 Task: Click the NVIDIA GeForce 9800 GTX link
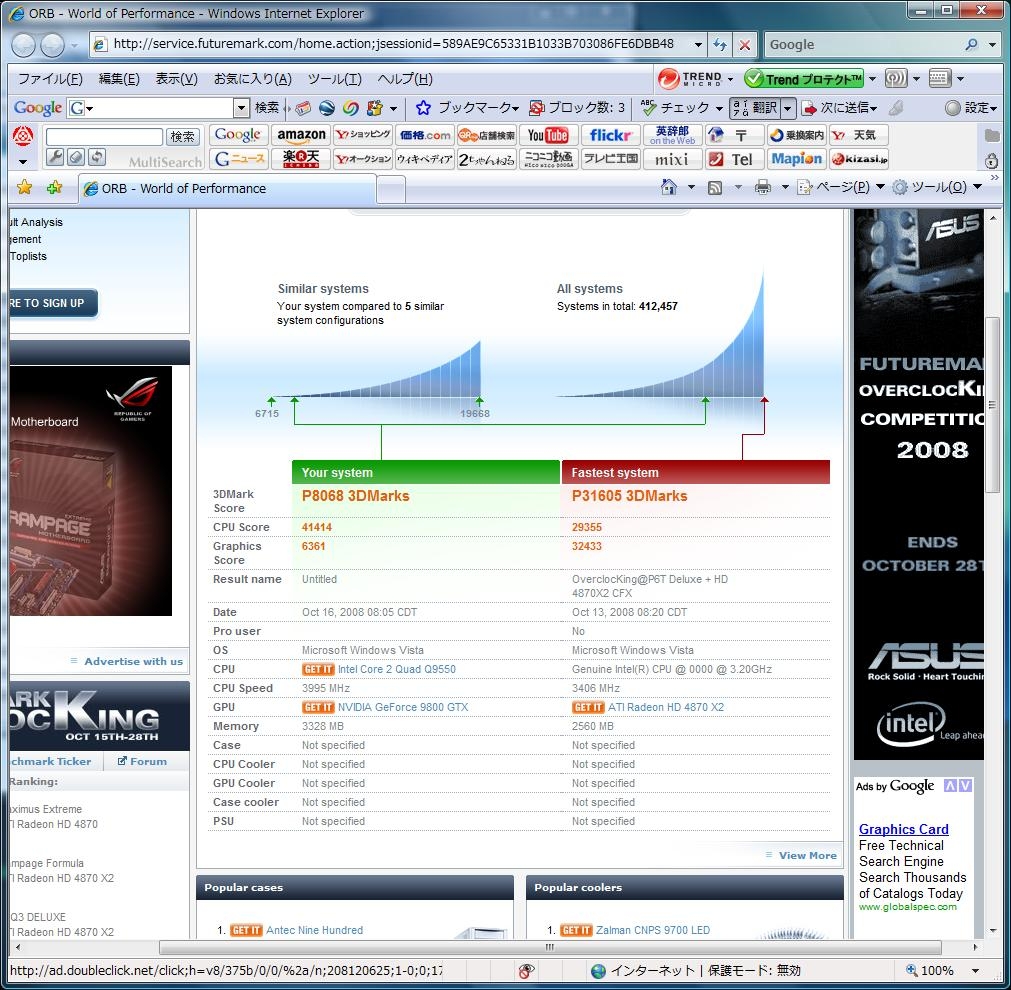coord(403,707)
